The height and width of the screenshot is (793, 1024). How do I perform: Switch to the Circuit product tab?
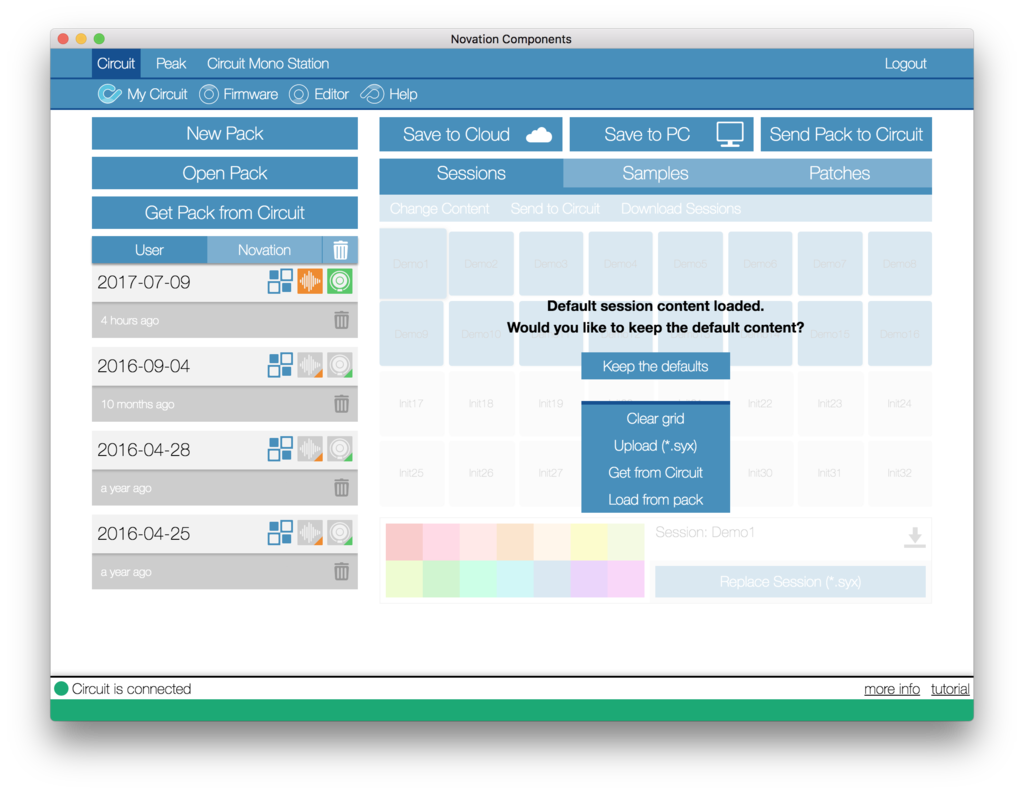[116, 63]
